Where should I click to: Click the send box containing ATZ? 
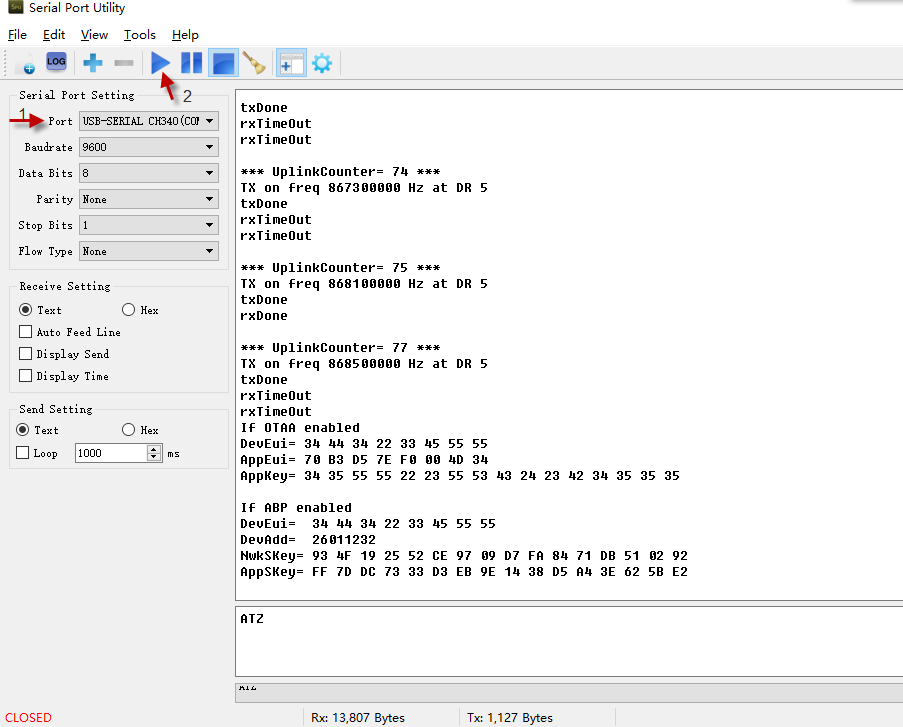(569, 641)
